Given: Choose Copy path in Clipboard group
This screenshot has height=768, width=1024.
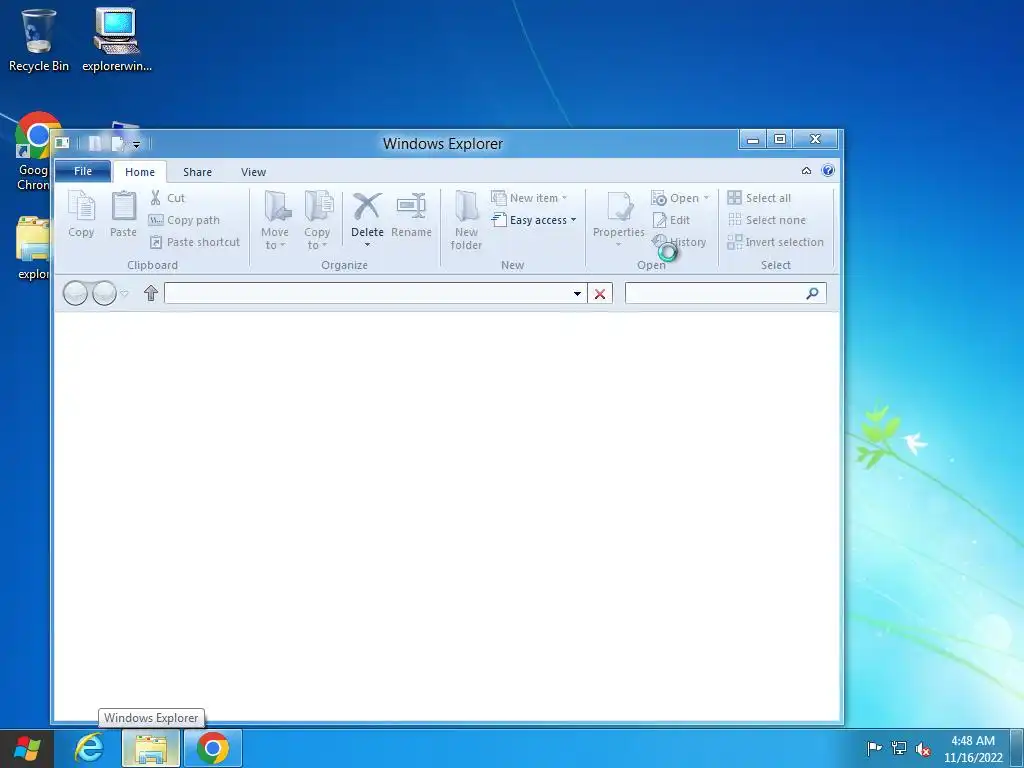Looking at the screenshot, I should 184,220.
